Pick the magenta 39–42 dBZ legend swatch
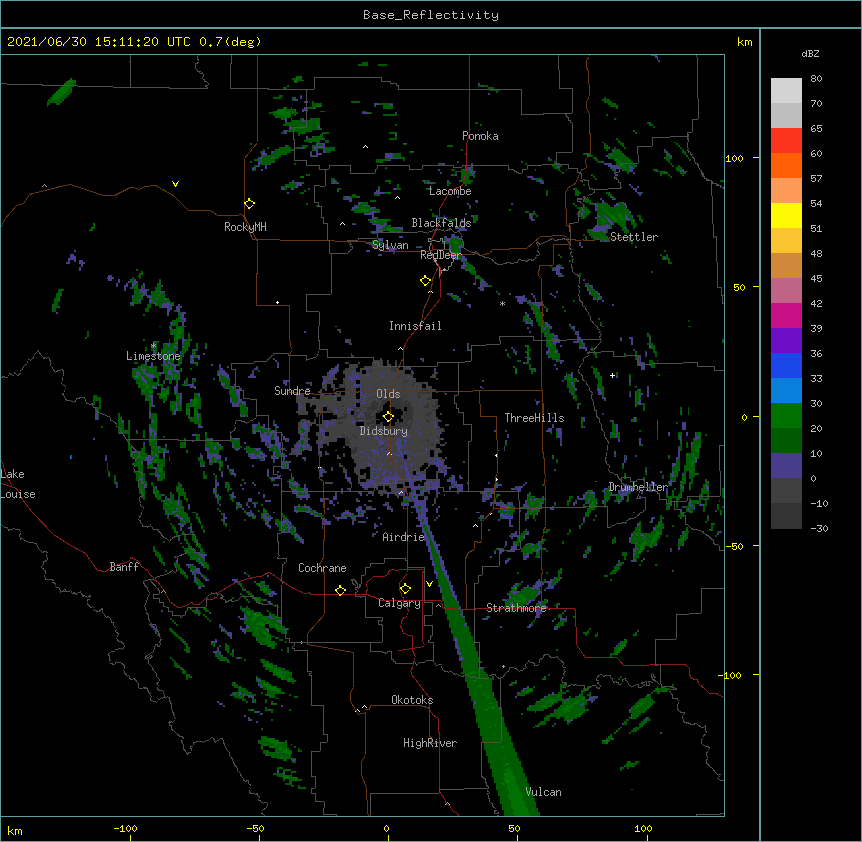The width and height of the screenshot is (862, 842). coord(786,315)
